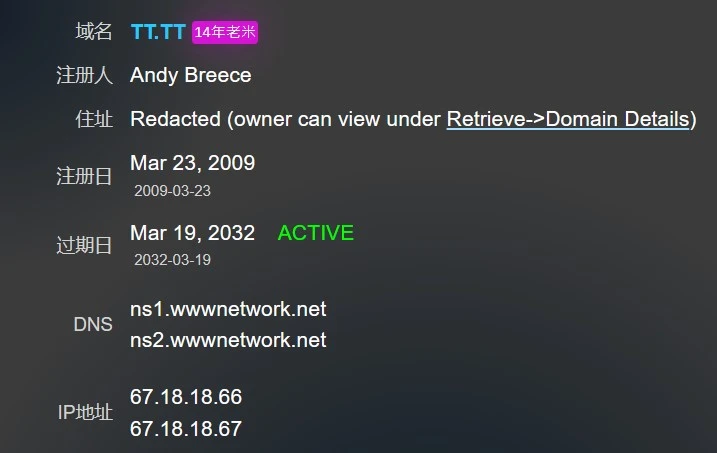The height and width of the screenshot is (453, 717).
Task: Click the IP地址 field label
Action: (85, 412)
